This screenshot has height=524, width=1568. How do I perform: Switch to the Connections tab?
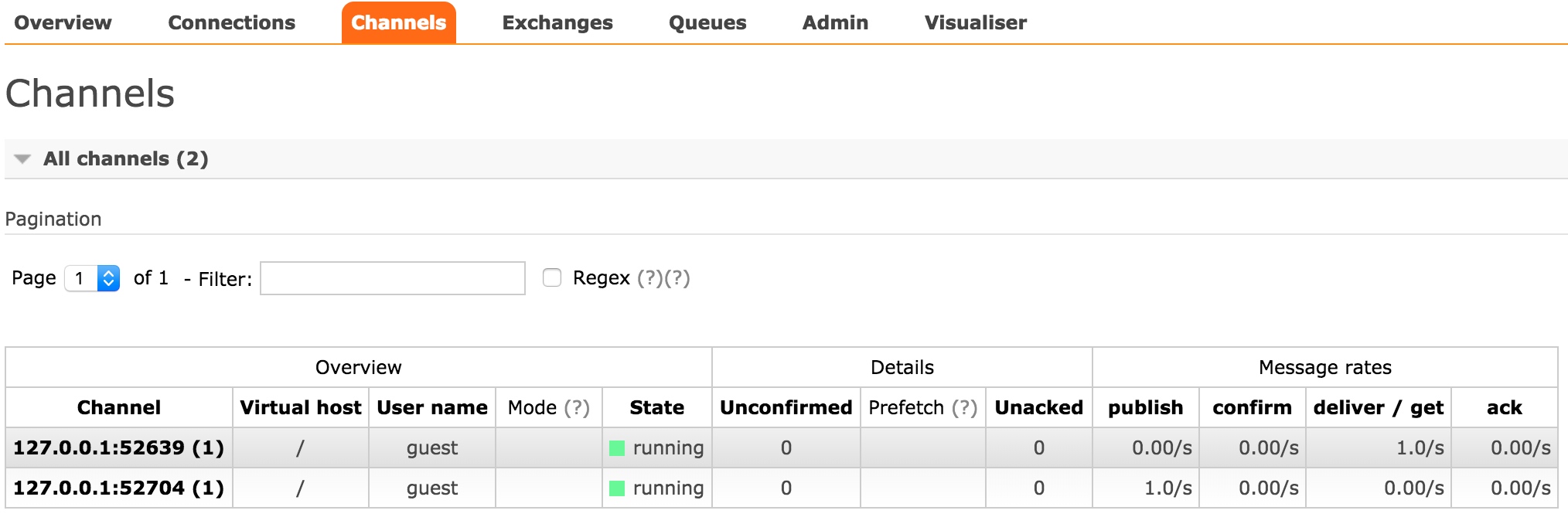pyautogui.click(x=231, y=22)
